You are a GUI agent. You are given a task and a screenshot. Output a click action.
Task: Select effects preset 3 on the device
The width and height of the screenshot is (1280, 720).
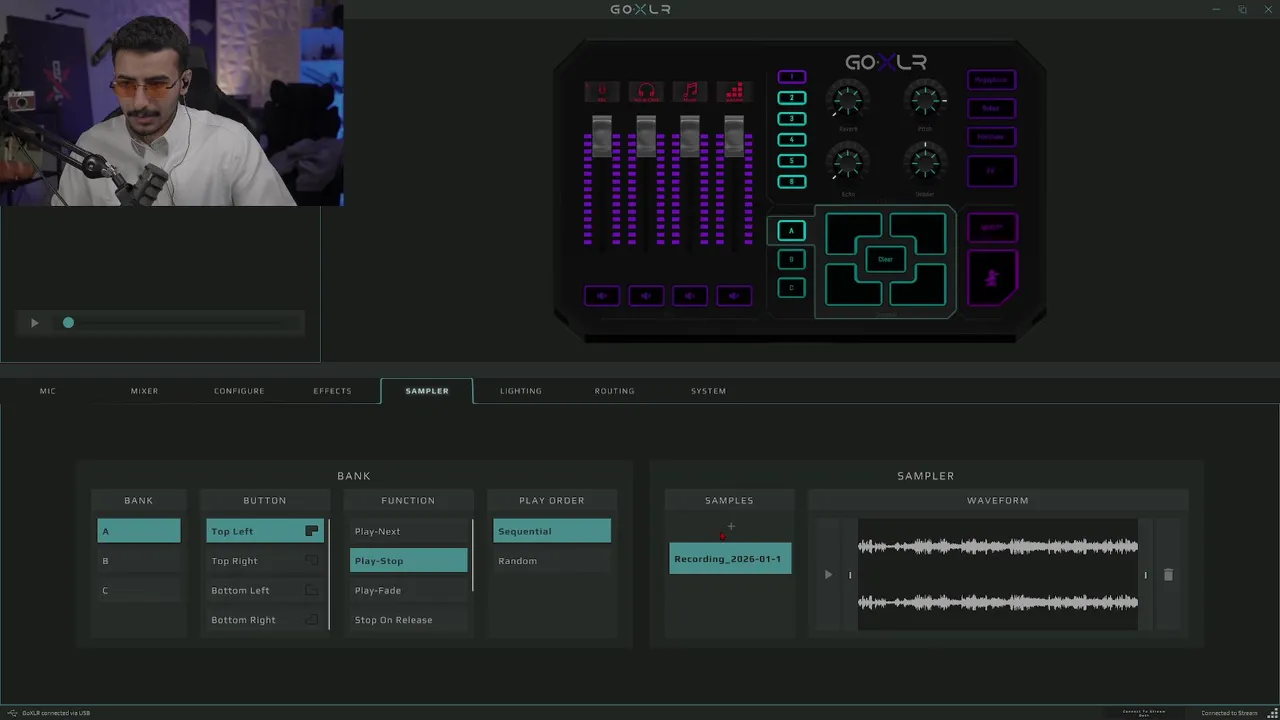pyautogui.click(x=792, y=119)
